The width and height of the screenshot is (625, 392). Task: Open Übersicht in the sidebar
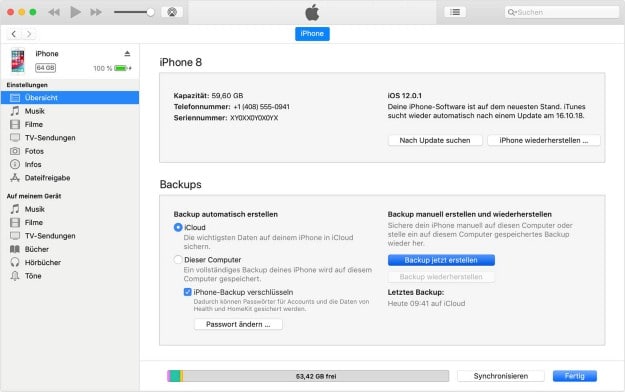click(70, 98)
